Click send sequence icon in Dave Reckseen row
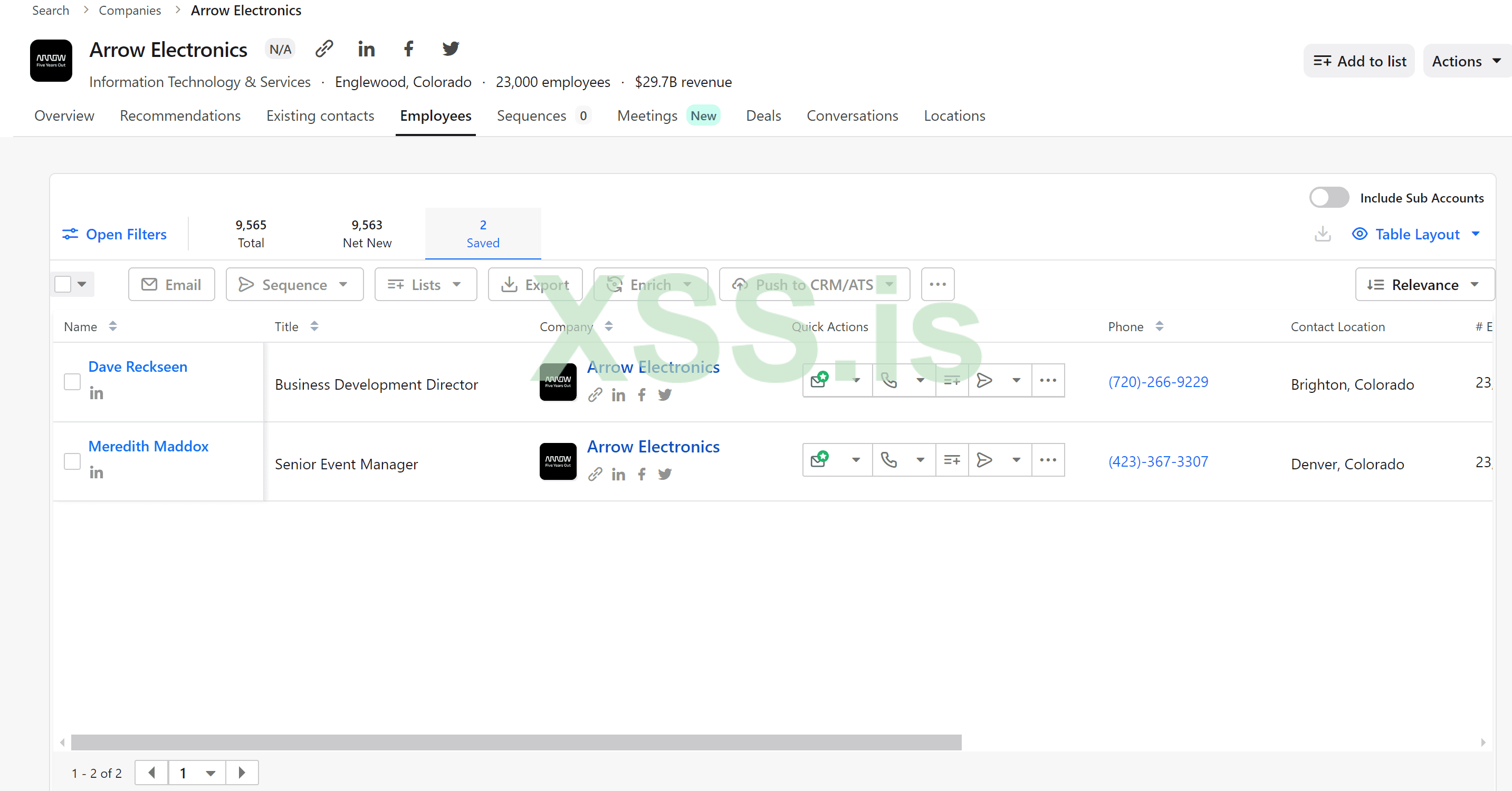 984,381
